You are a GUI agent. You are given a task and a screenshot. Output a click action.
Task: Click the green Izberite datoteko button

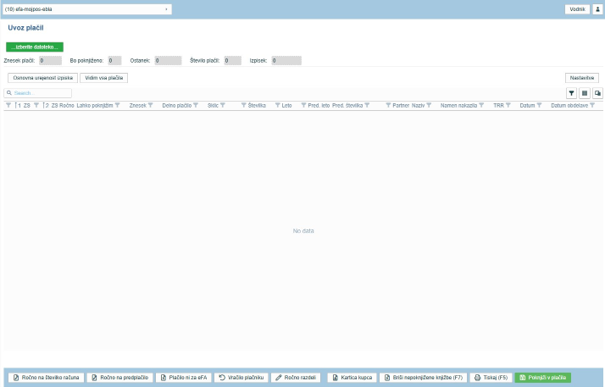coord(35,47)
